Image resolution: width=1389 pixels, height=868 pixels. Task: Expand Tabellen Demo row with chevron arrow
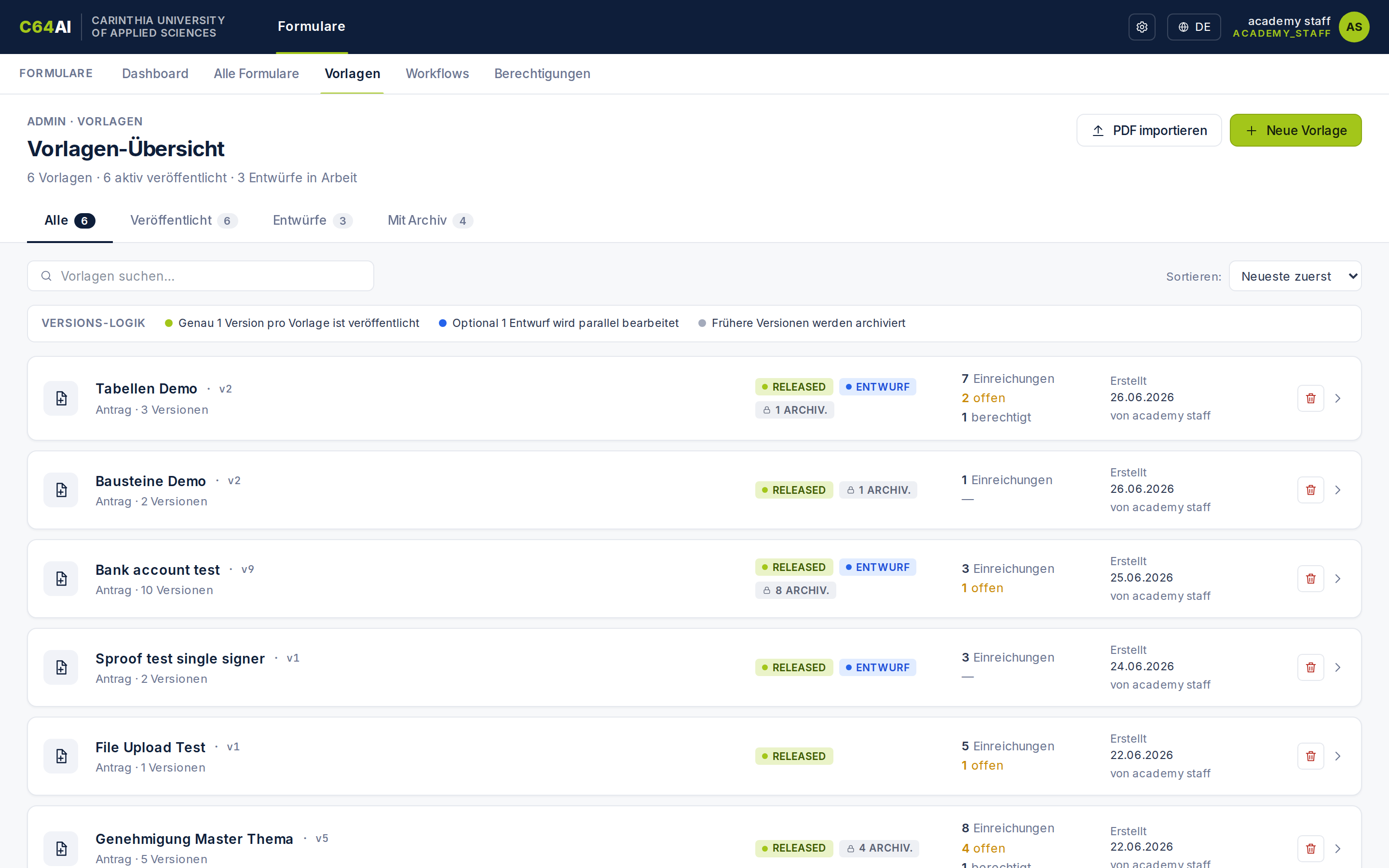pyautogui.click(x=1338, y=398)
